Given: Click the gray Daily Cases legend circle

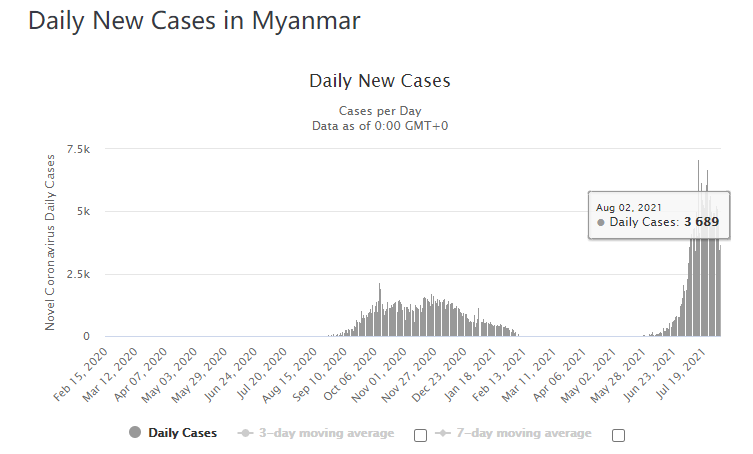Looking at the screenshot, I should pyautogui.click(x=134, y=433).
